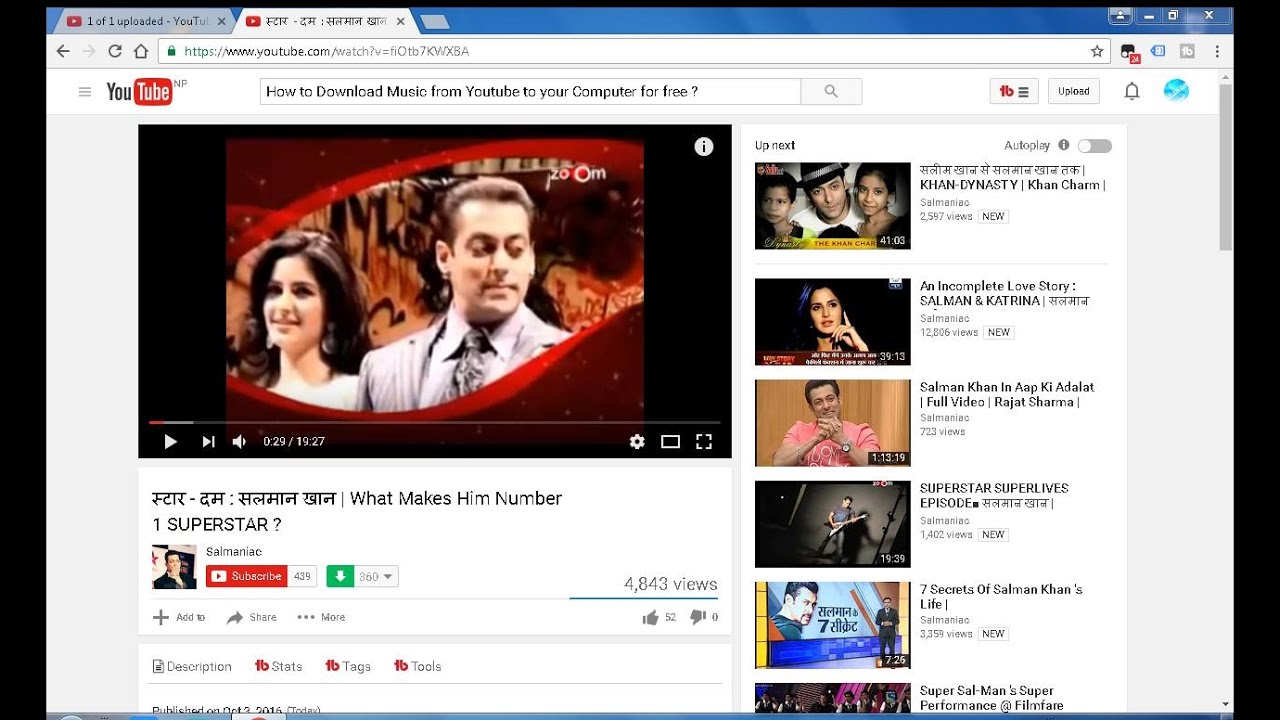Open An Incomplete Love Story thumbnail
This screenshot has height=720, width=1280.
(832, 322)
